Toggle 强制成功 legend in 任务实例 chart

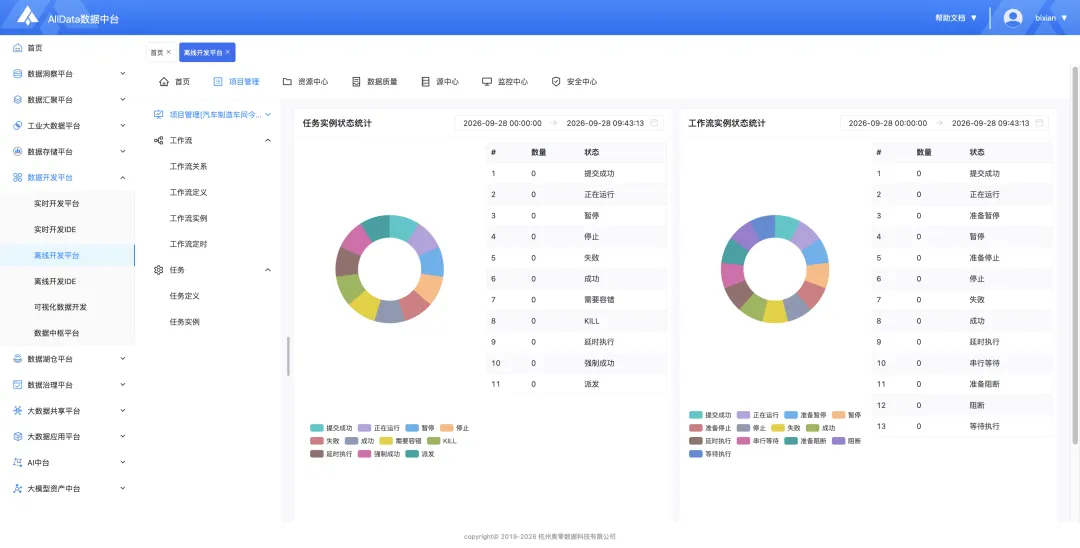click(378, 454)
